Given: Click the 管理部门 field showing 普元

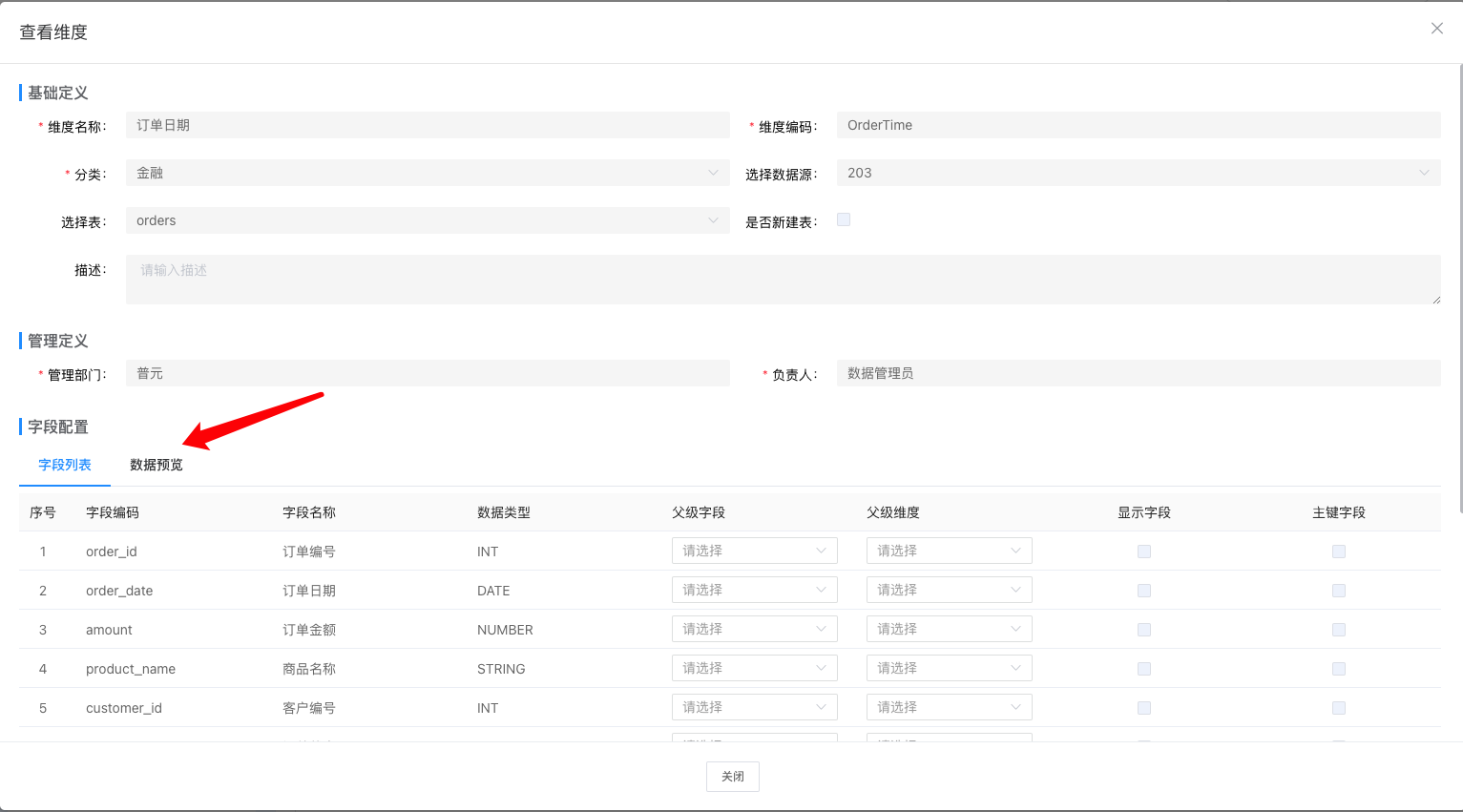Looking at the screenshot, I should coord(428,373).
